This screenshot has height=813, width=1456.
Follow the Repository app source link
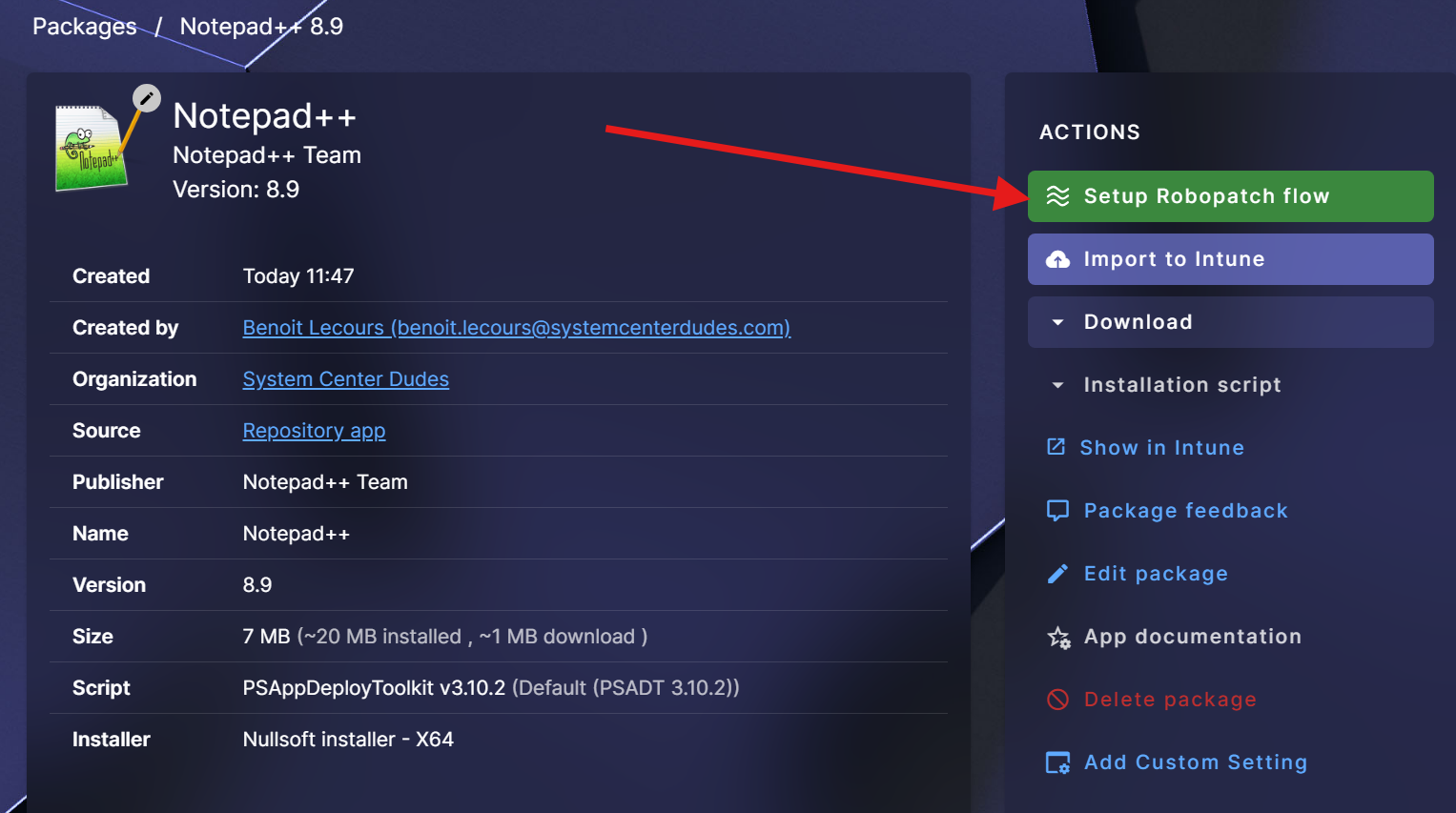coord(314,431)
